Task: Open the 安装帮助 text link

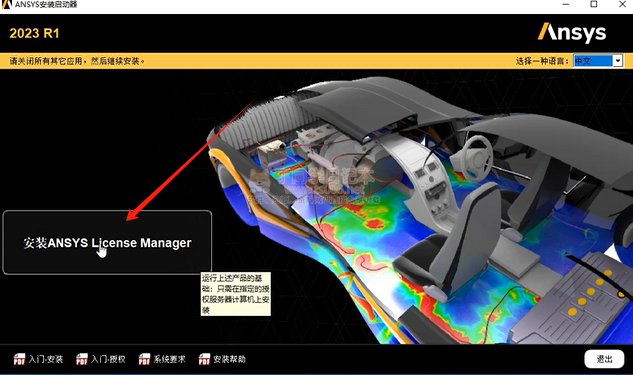Action: (x=229, y=359)
